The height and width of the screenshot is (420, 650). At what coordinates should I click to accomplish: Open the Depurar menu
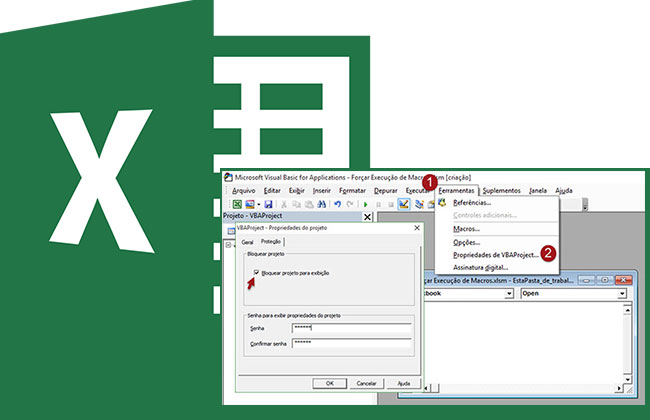[386, 190]
